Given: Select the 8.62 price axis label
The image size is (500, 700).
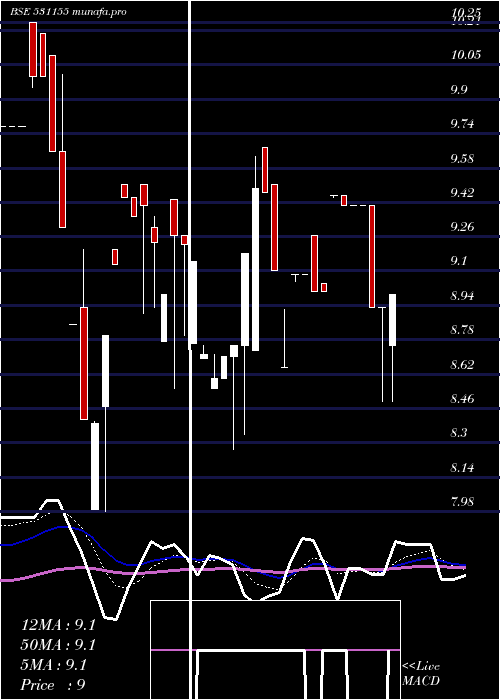Looking at the screenshot, I should click(x=462, y=364).
